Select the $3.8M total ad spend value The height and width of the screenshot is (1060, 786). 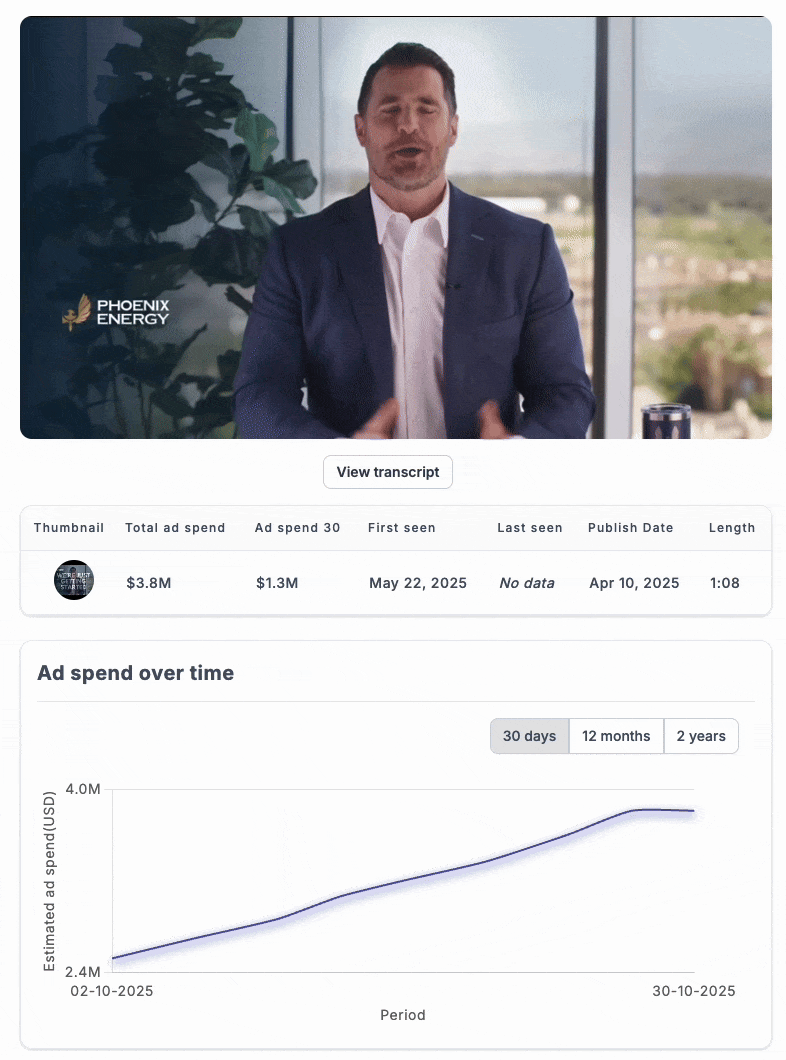coord(149,583)
